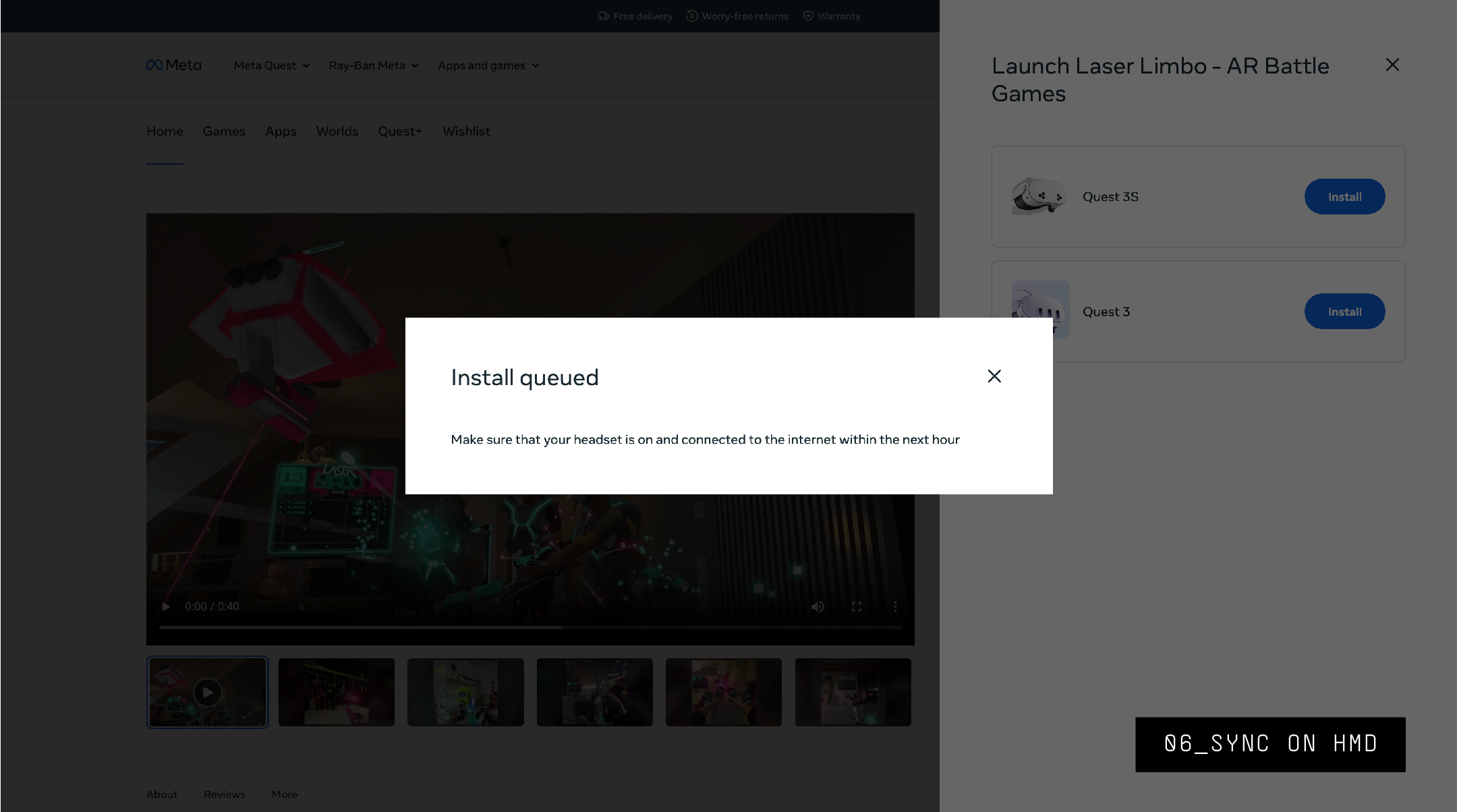The height and width of the screenshot is (812, 1457).
Task: Mute the video volume
Action: (x=818, y=606)
